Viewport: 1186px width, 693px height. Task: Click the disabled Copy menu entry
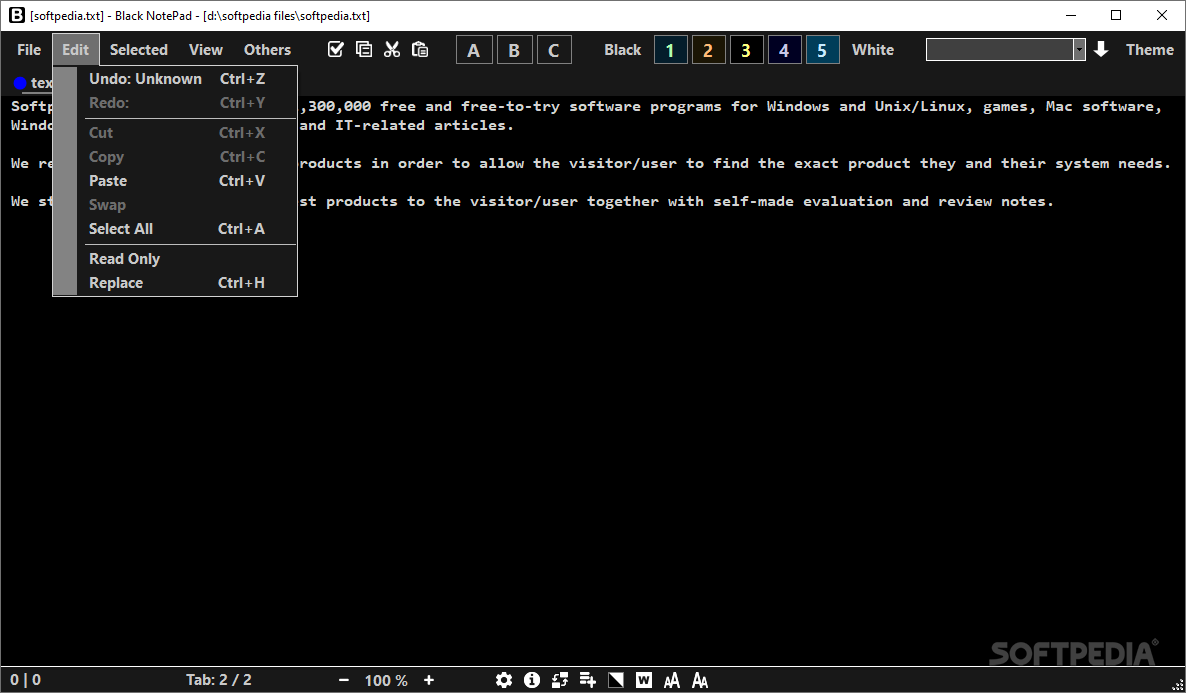(175, 157)
